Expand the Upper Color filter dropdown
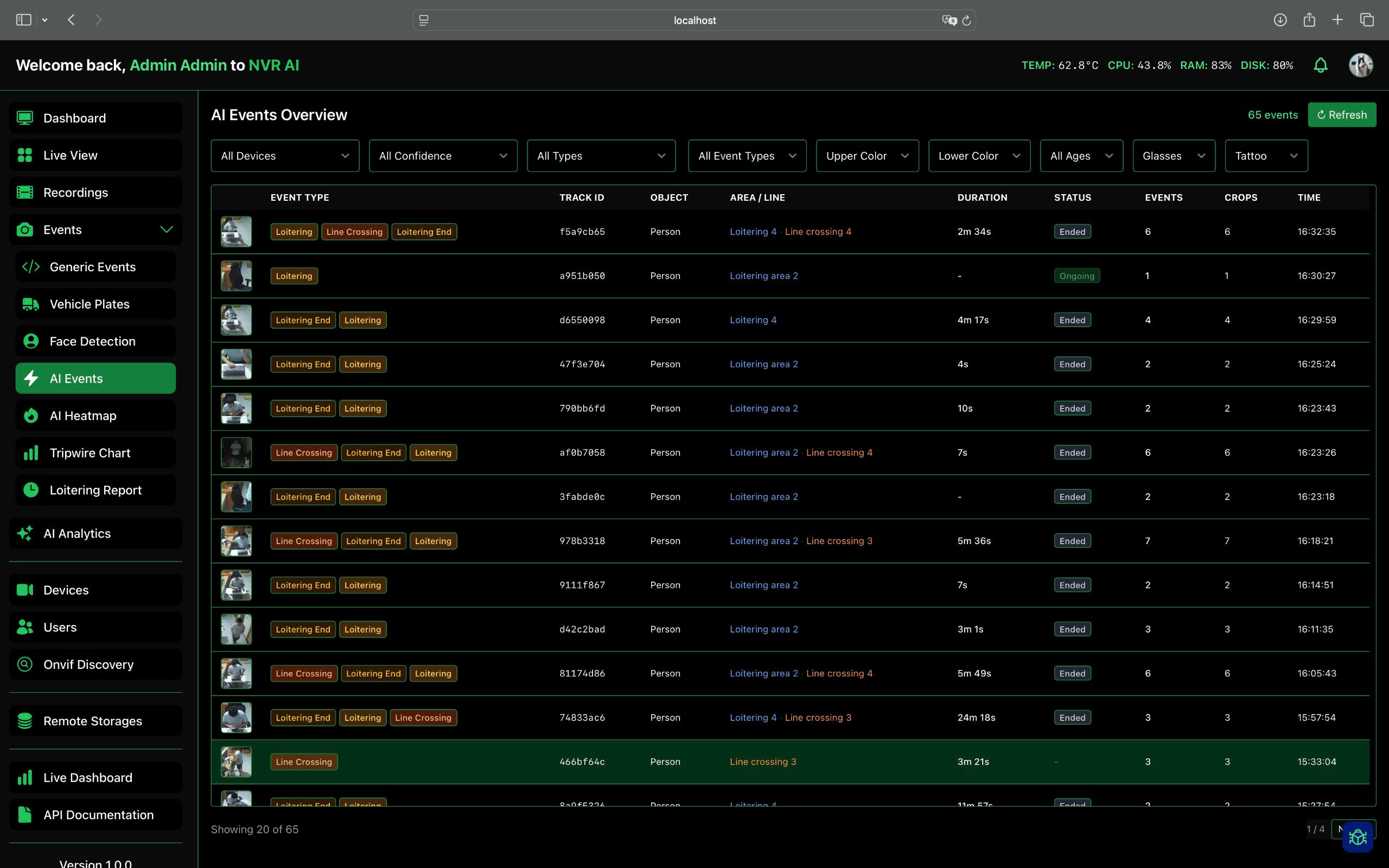The image size is (1389, 868). [x=866, y=156]
